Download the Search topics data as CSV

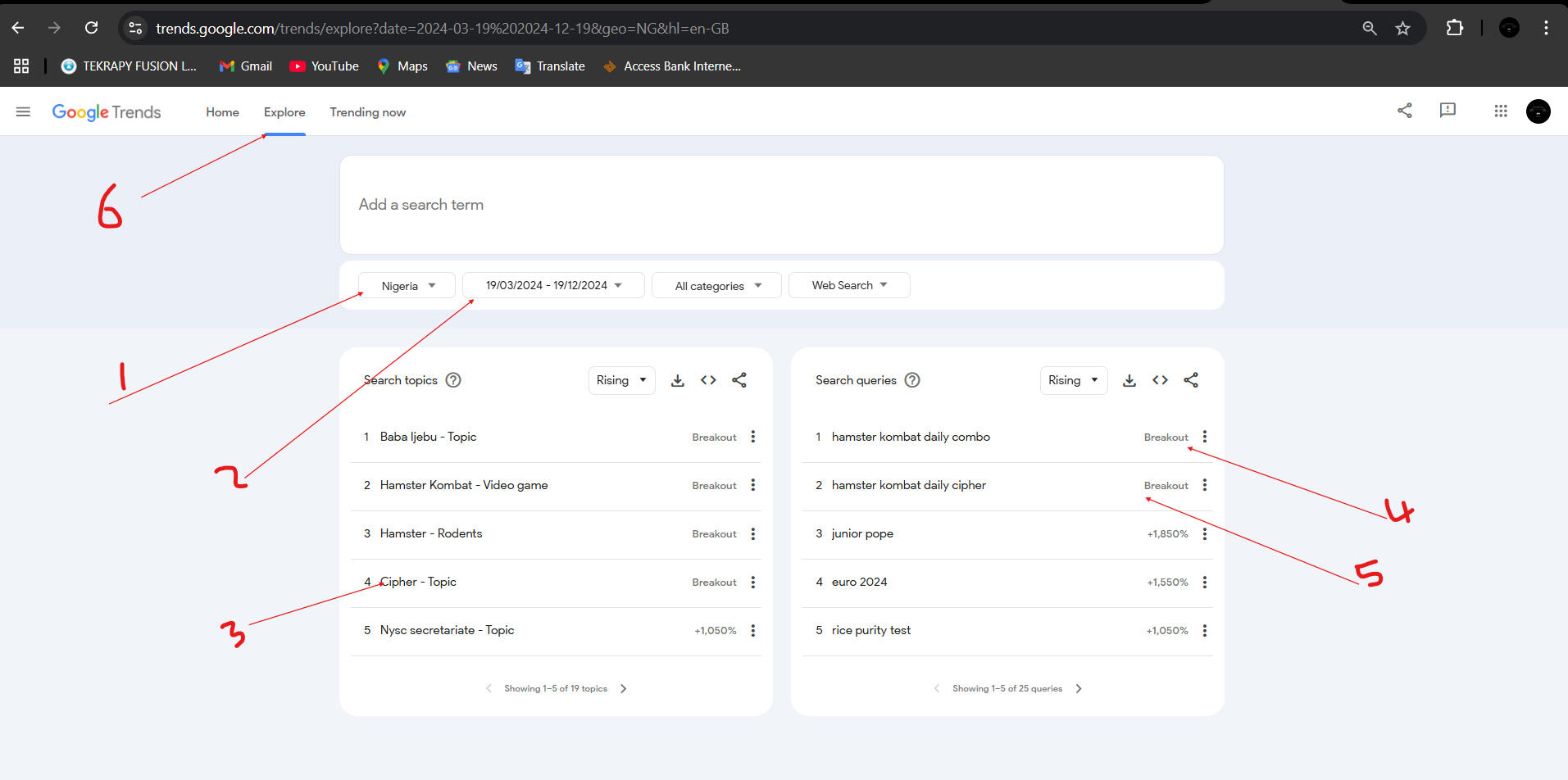tap(677, 380)
